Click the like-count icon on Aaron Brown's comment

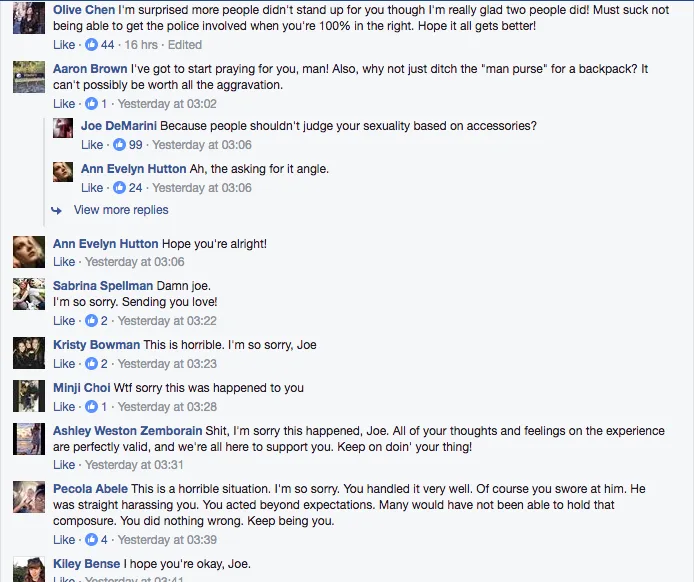coord(92,104)
